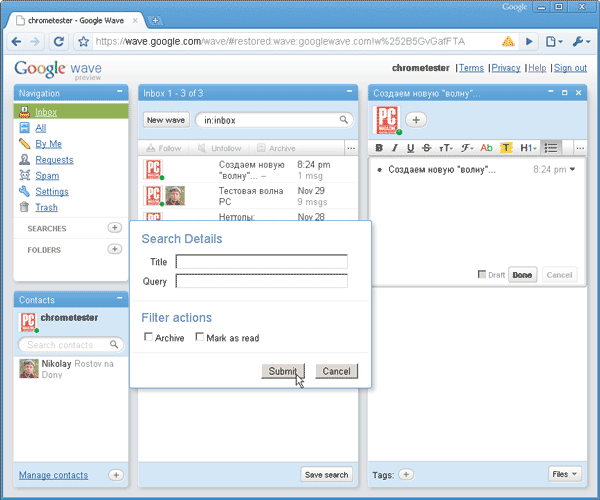This screenshot has height=500, width=600.
Task: Close the open wave panel
Action: tap(579, 93)
